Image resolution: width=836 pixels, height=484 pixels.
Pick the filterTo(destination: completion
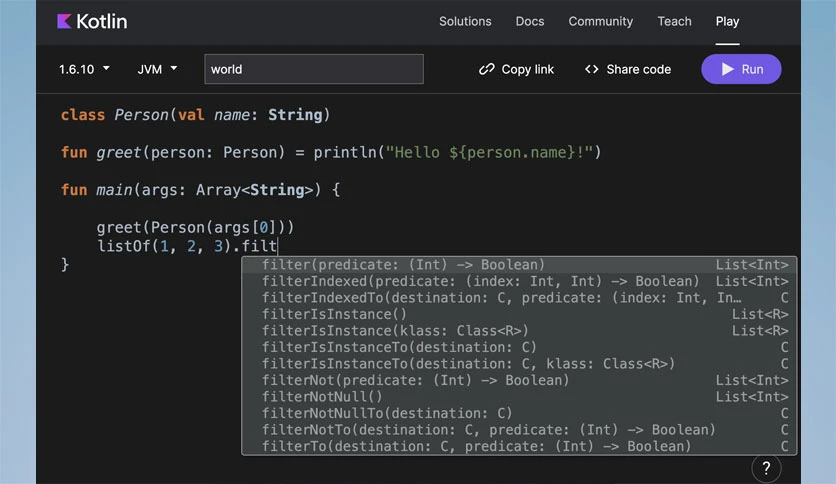519,447
